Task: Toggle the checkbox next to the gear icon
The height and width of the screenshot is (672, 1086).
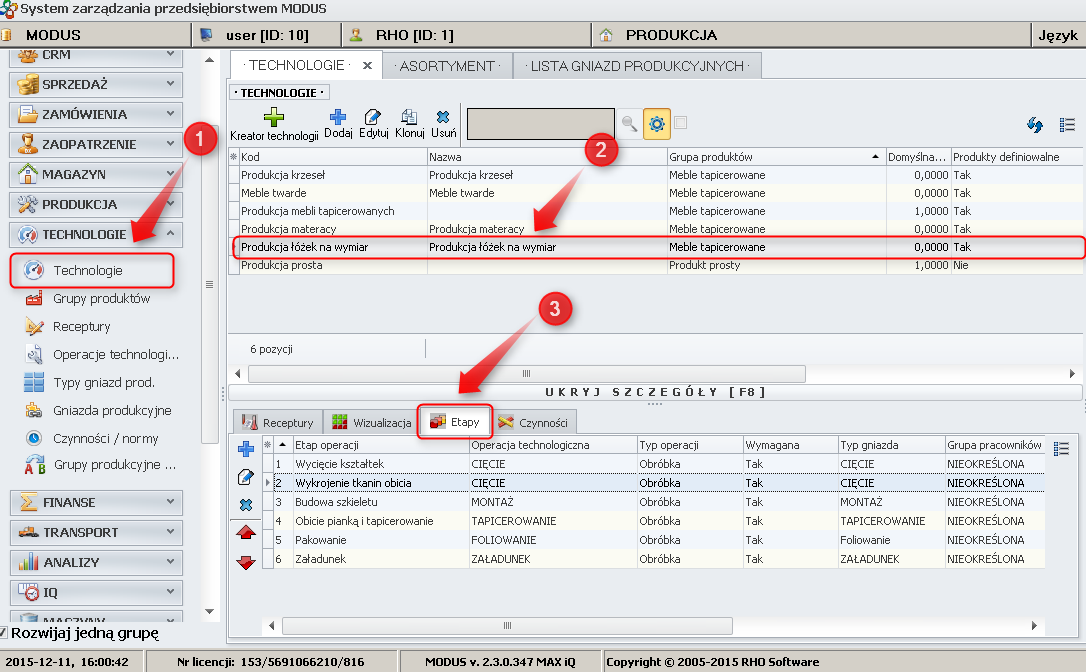Action: (x=681, y=123)
